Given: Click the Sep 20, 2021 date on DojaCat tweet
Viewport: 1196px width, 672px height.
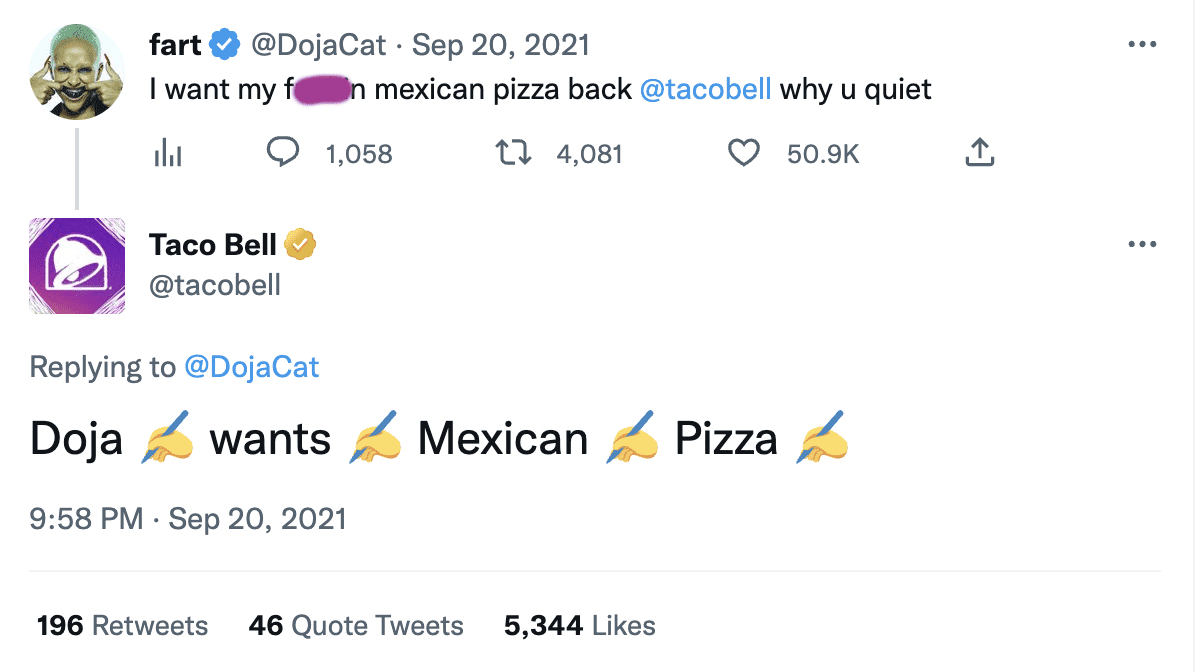Looking at the screenshot, I should (500, 45).
